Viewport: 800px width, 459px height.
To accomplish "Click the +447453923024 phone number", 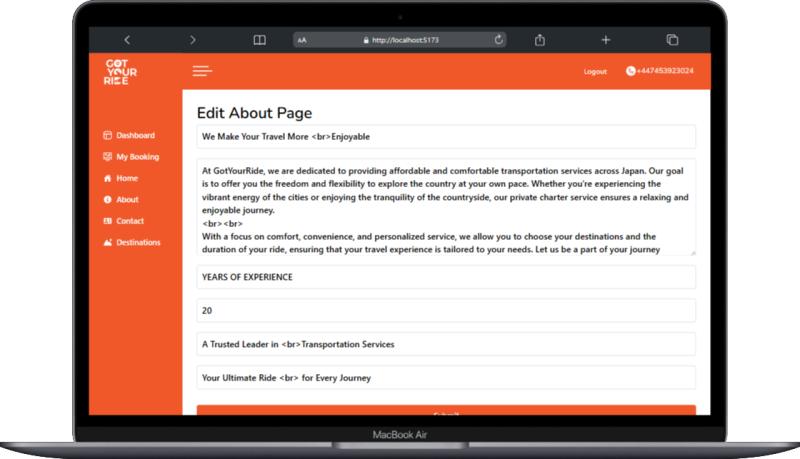I will (665, 71).
